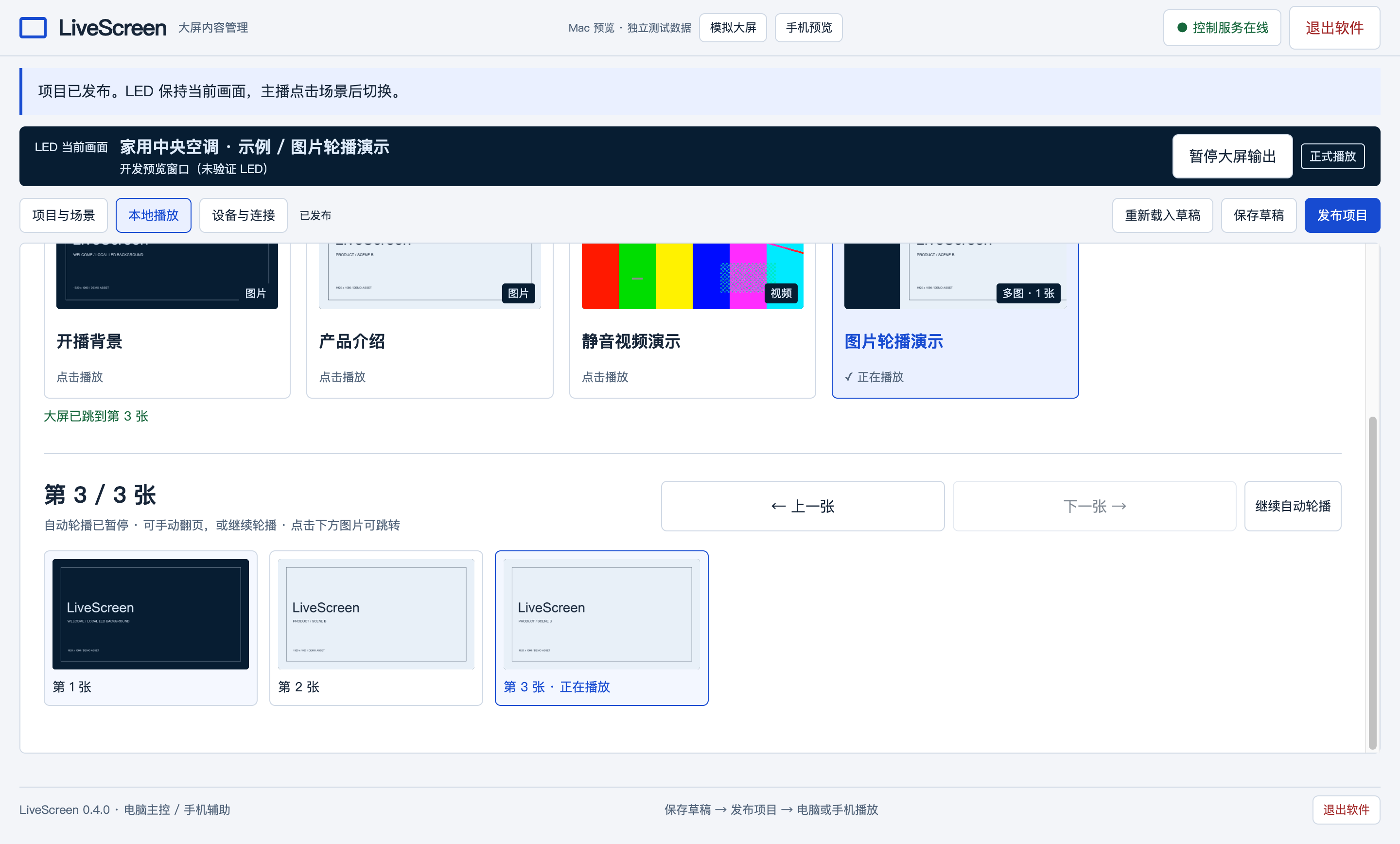Click 点击播放 under 静音视频演示
The width and height of the screenshot is (1400, 844).
tap(605, 376)
